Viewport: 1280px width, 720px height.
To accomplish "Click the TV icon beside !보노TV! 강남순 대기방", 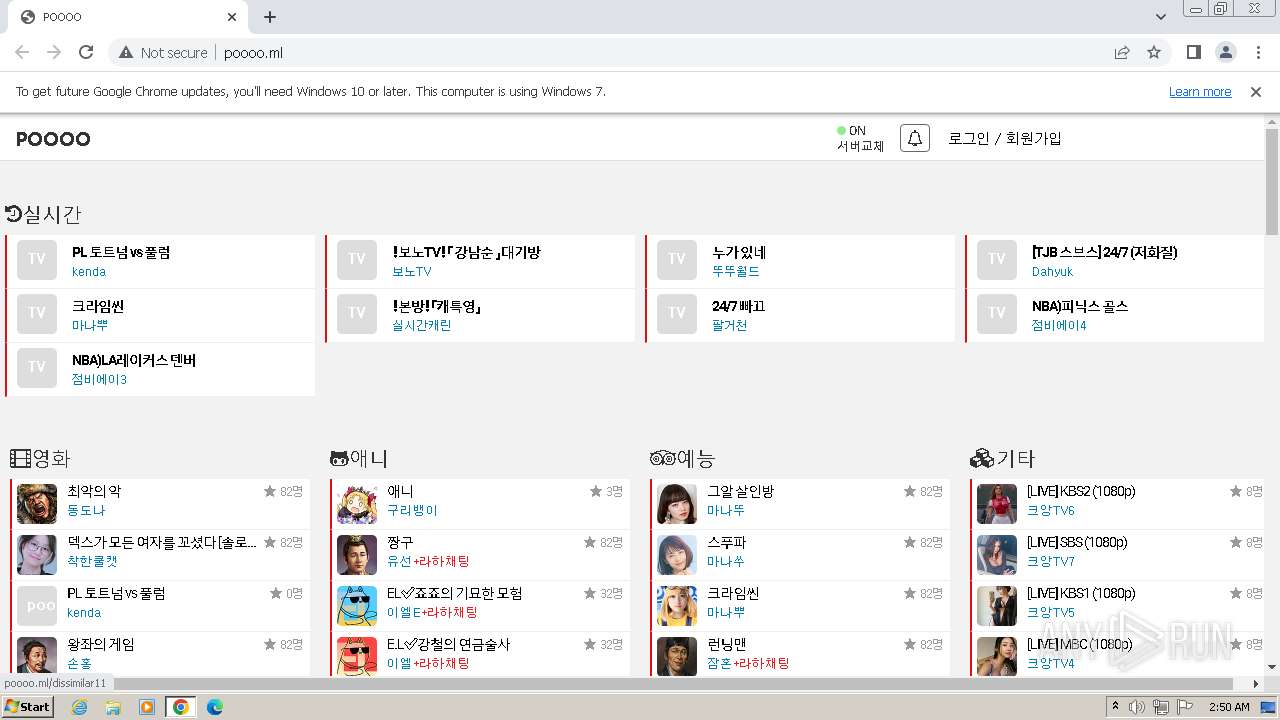I will click(x=357, y=259).
